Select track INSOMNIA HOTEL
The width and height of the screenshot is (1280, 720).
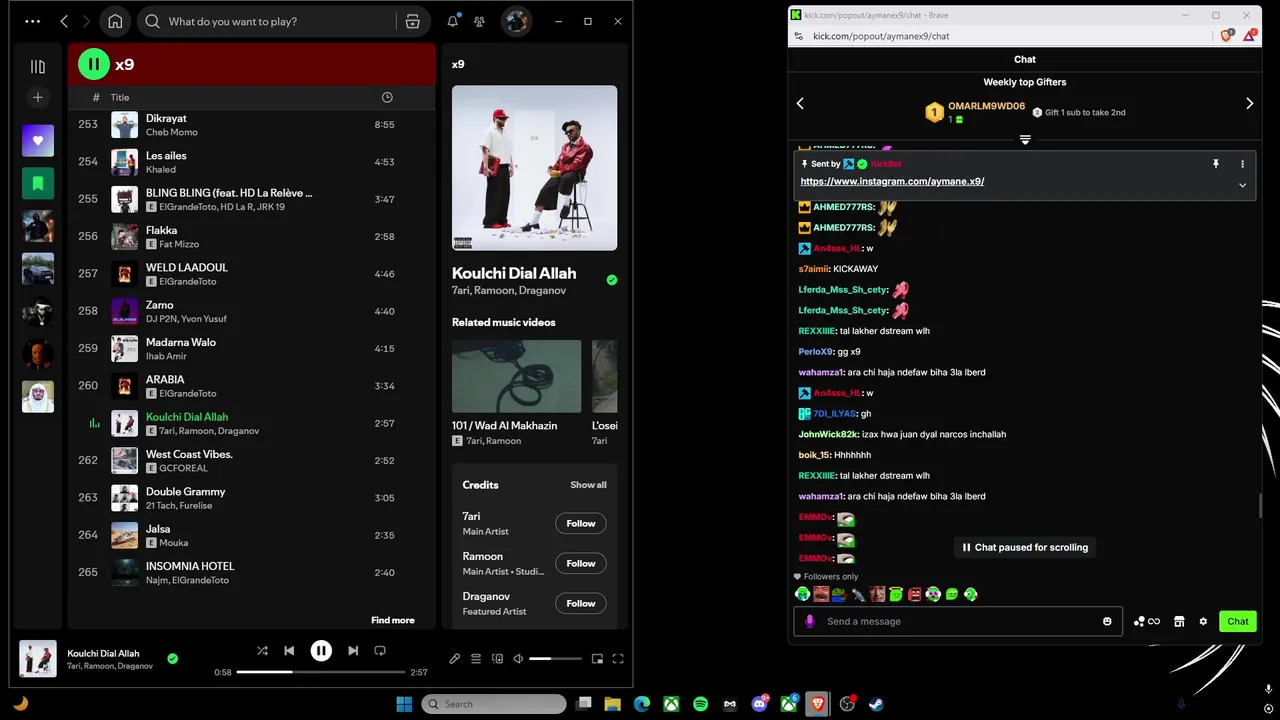(x=252, y=572)
